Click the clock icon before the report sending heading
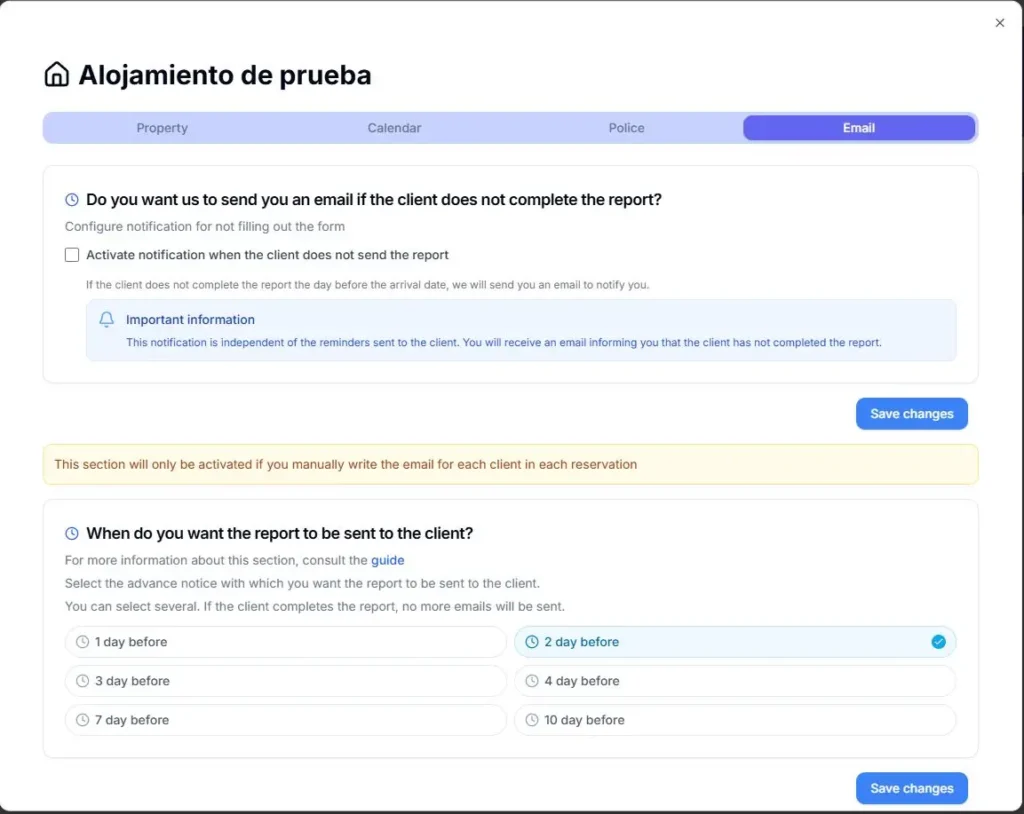The width and height of the screenshot is (1024, 814). tap(70, 533)
